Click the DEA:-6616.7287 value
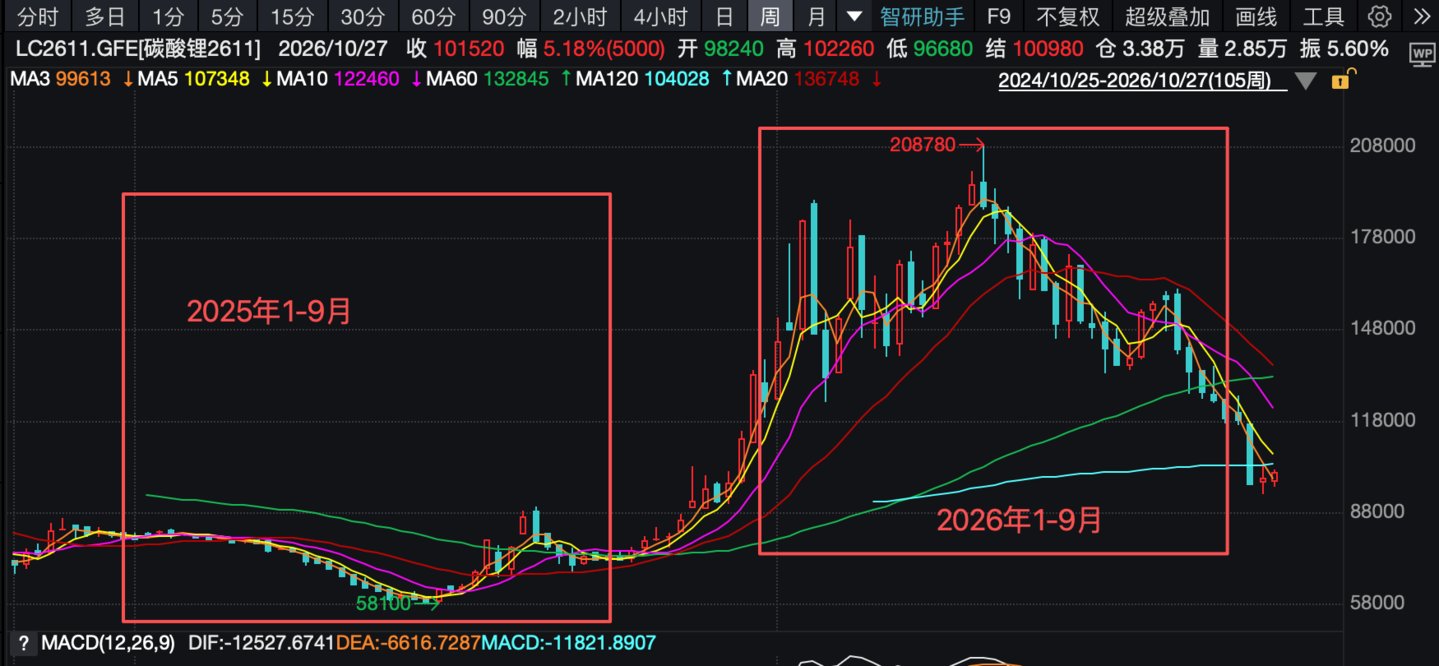The width and height of the screenshot is (1439, 666). click(408, 643)
